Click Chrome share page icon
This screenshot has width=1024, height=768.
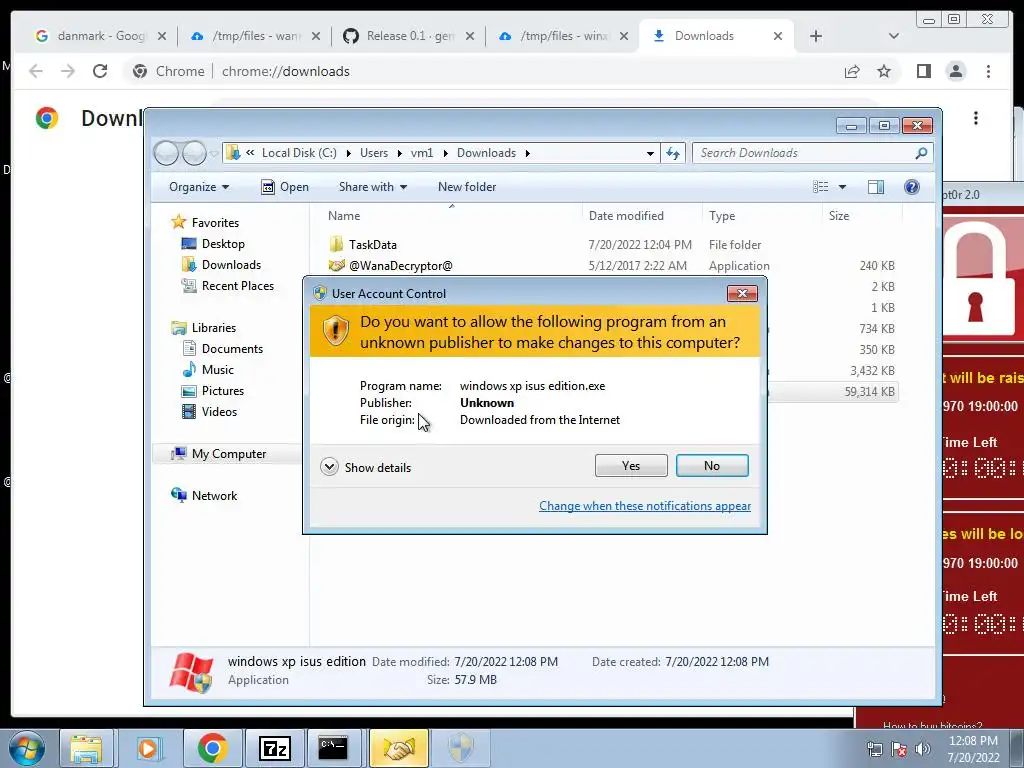tap(852, 71)
